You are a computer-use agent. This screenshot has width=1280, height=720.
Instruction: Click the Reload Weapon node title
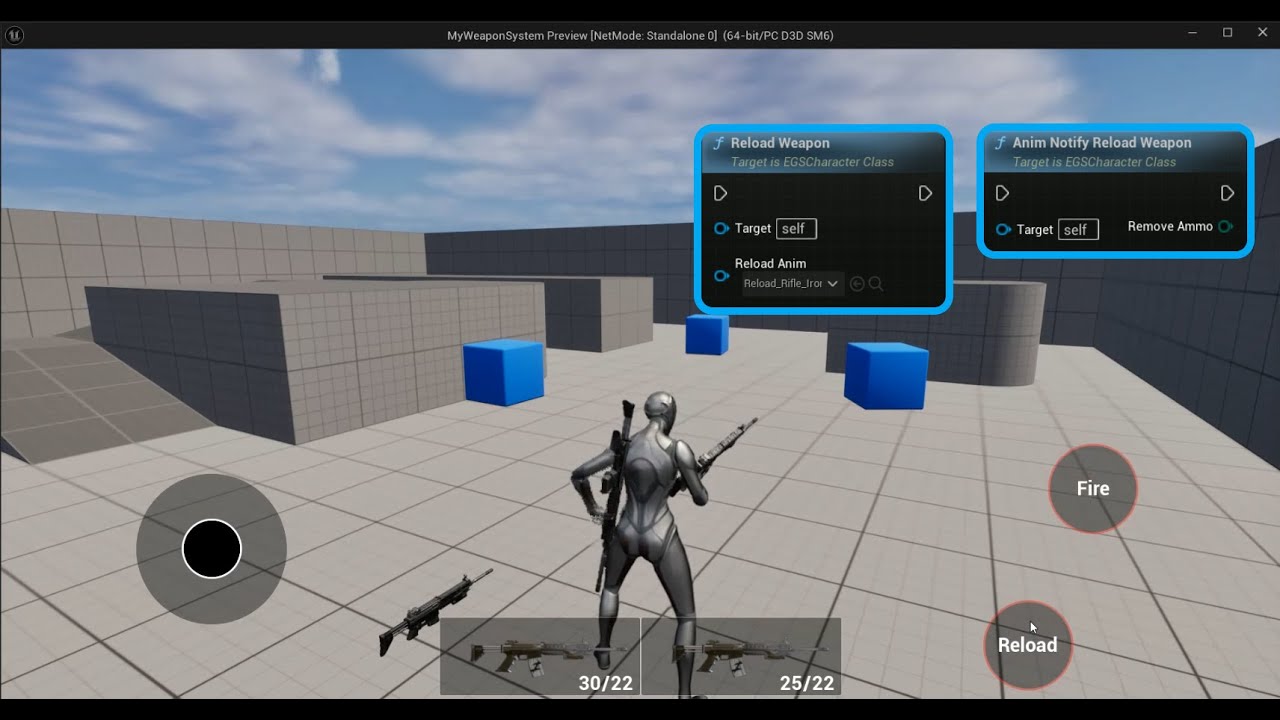click(x=780, y=143)
